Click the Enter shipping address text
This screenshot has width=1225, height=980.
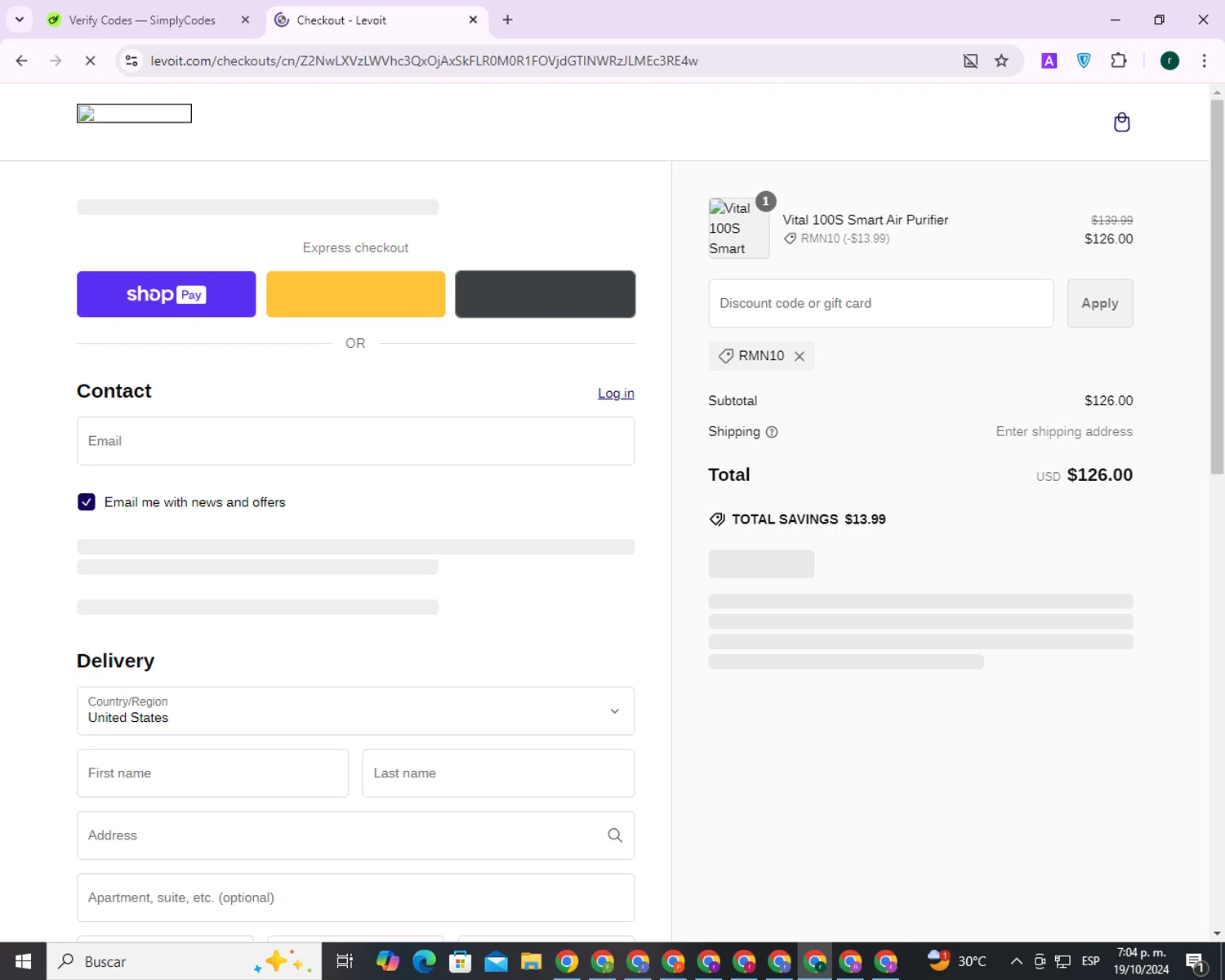coord(1064,432)
